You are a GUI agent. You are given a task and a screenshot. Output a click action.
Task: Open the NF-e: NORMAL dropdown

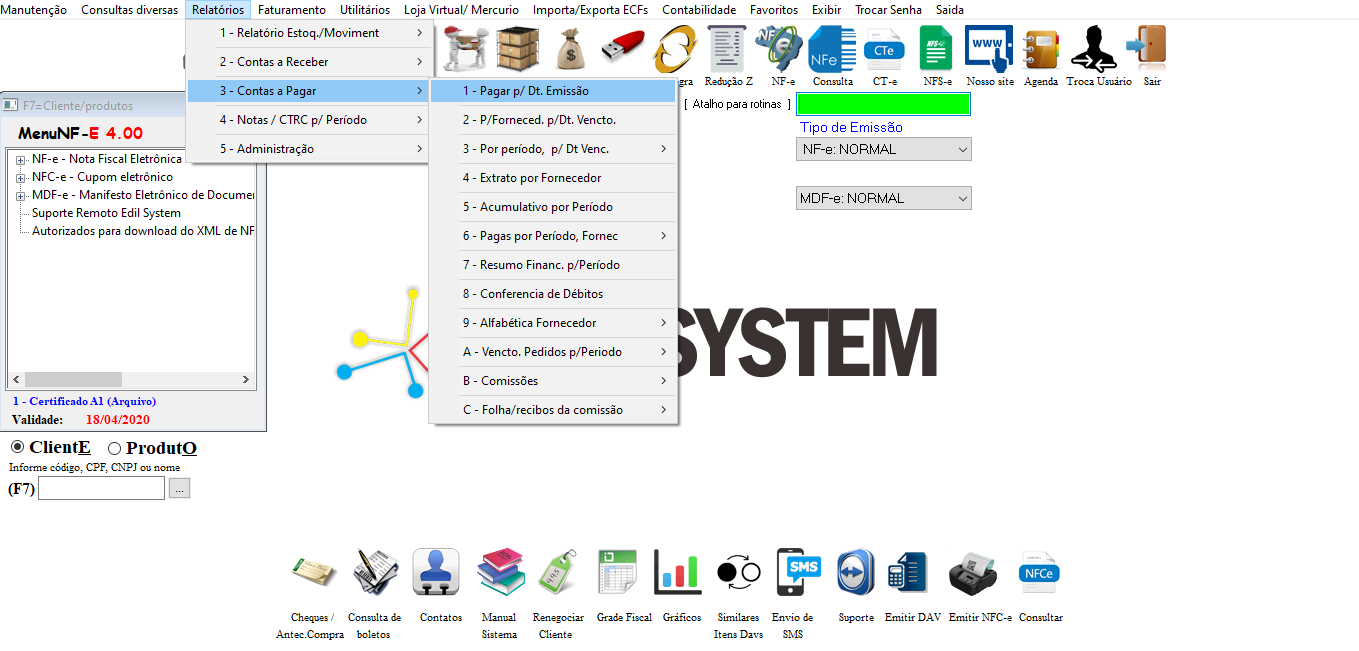[883, 150]
